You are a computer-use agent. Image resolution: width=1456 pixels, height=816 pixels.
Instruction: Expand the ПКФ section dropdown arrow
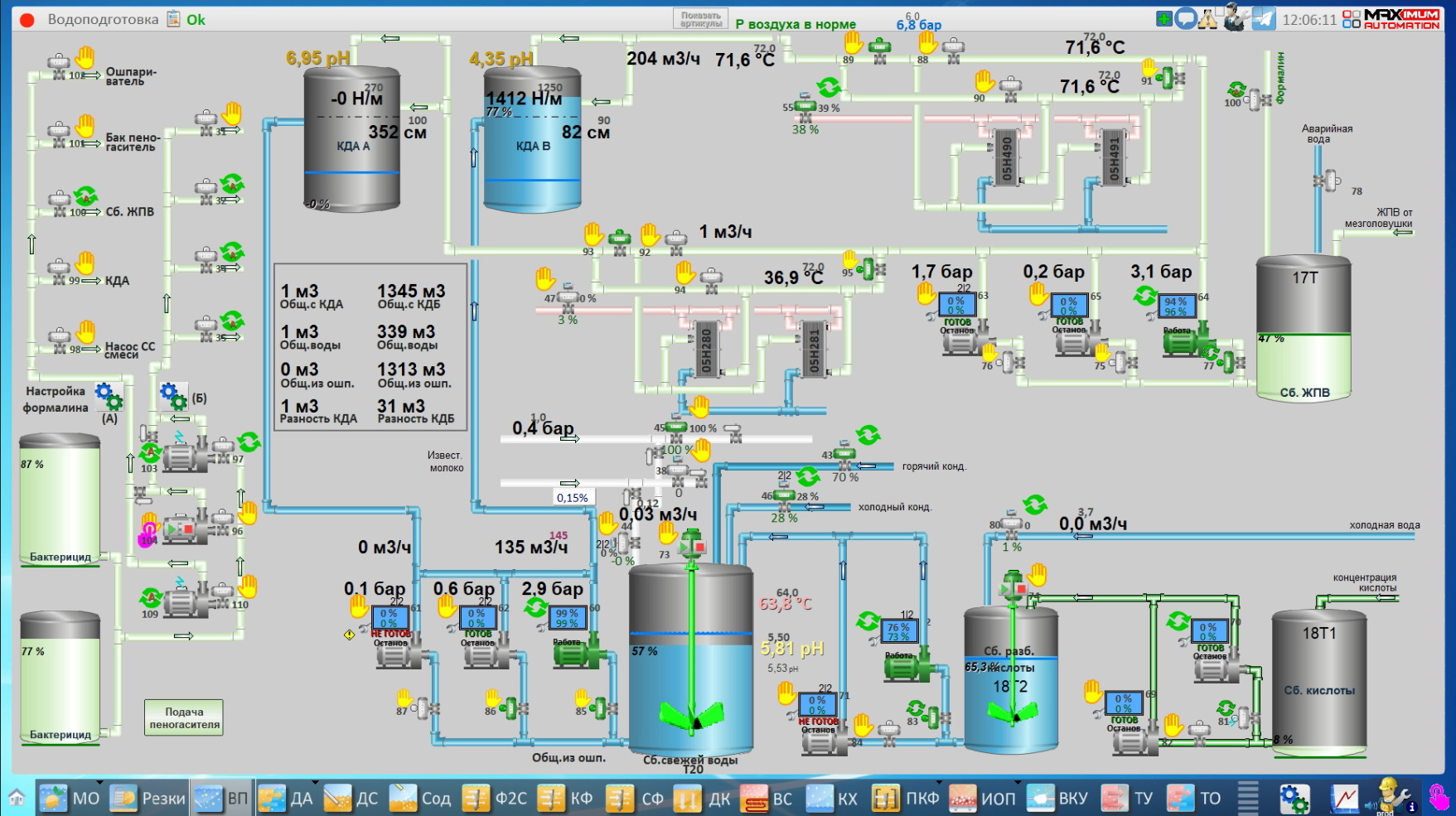click(939, 783)
